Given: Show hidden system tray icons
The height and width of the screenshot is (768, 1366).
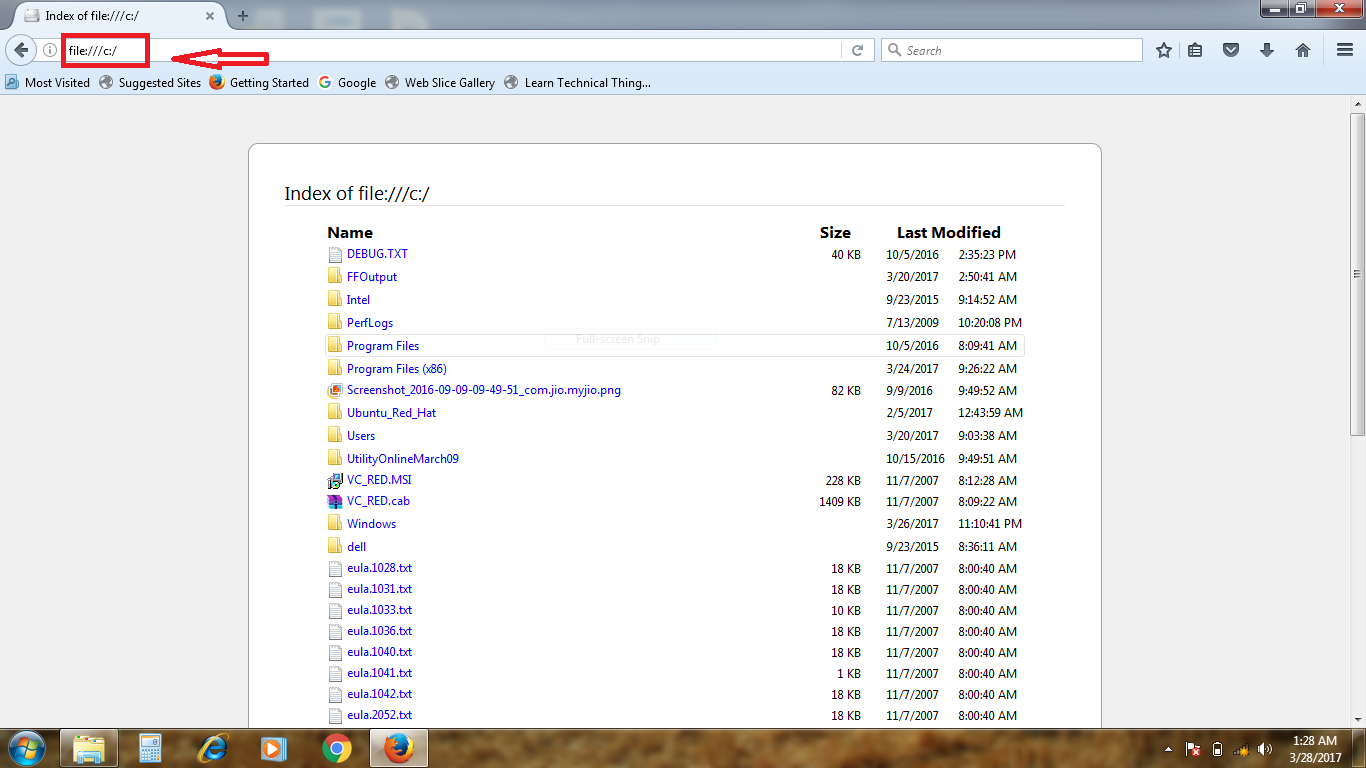Looking at the screenshot, I should (x=1168, y=747).
